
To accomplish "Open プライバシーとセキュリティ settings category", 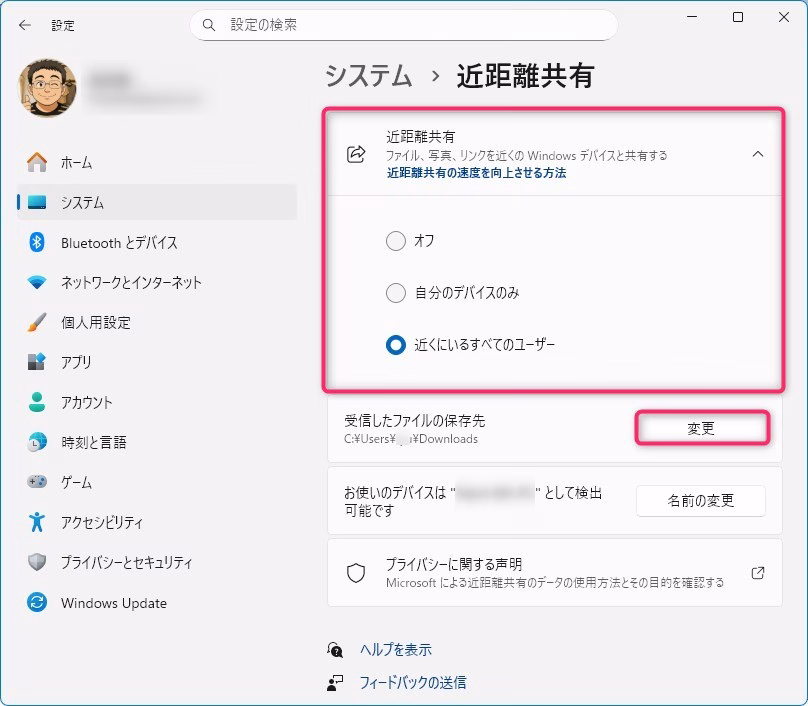I will pos(126,562).
